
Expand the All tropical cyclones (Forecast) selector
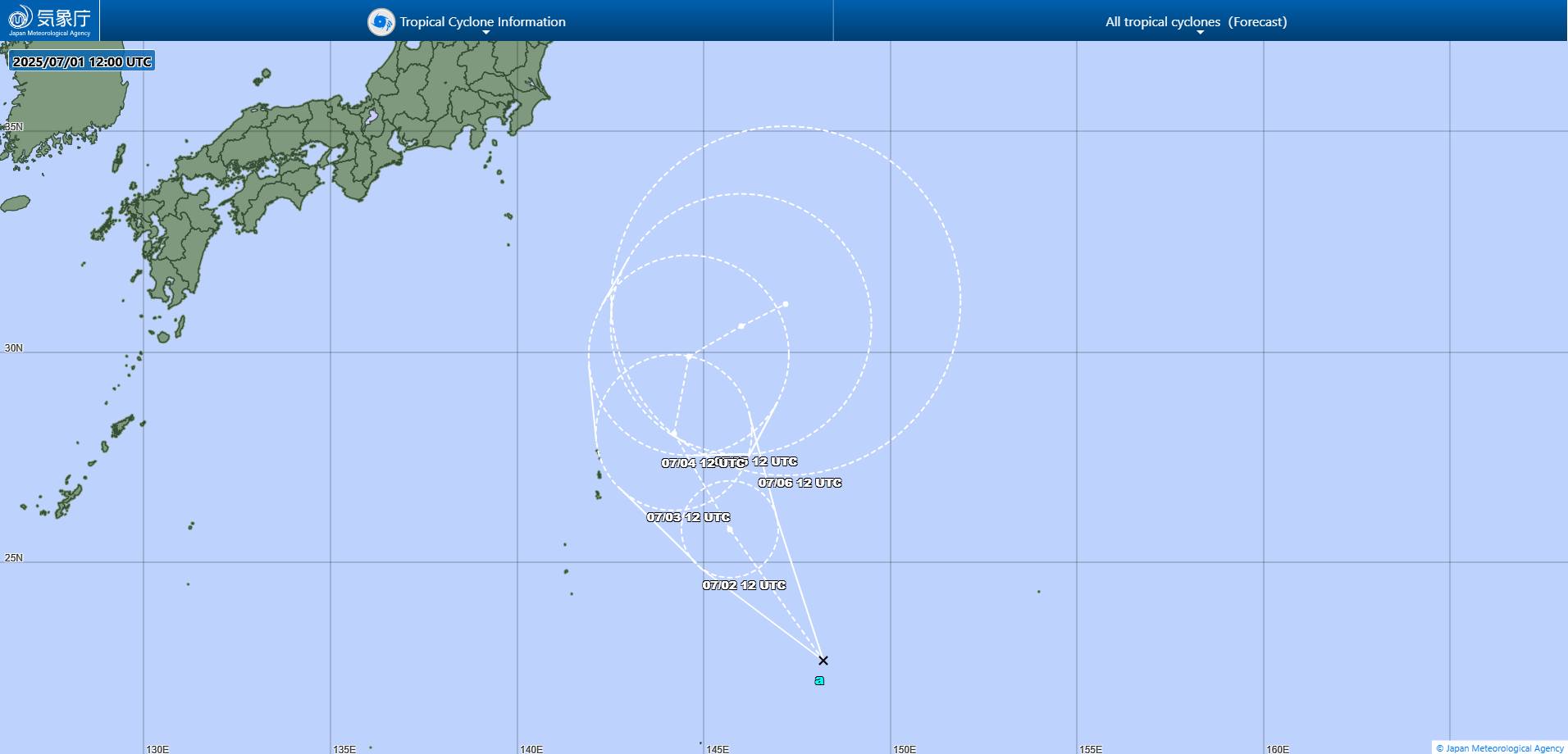point(1197,21)
